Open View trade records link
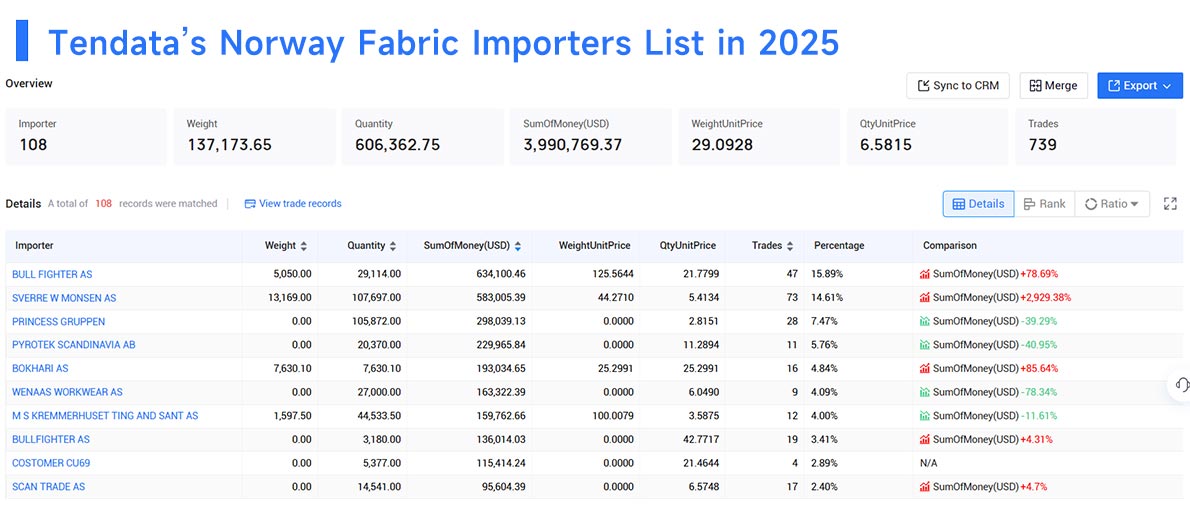The height and width of the screenshot is (513, 1190). (x=293, y=203)
